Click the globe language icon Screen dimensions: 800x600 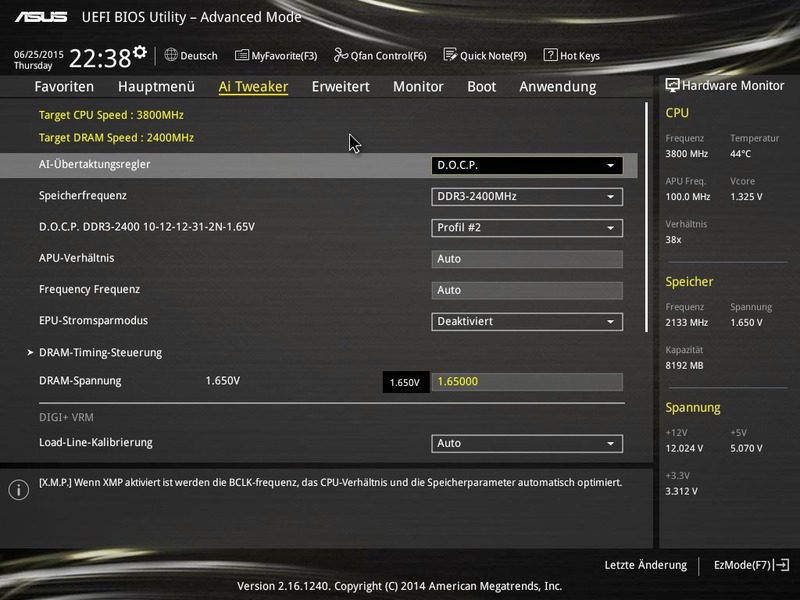[171, 55]
